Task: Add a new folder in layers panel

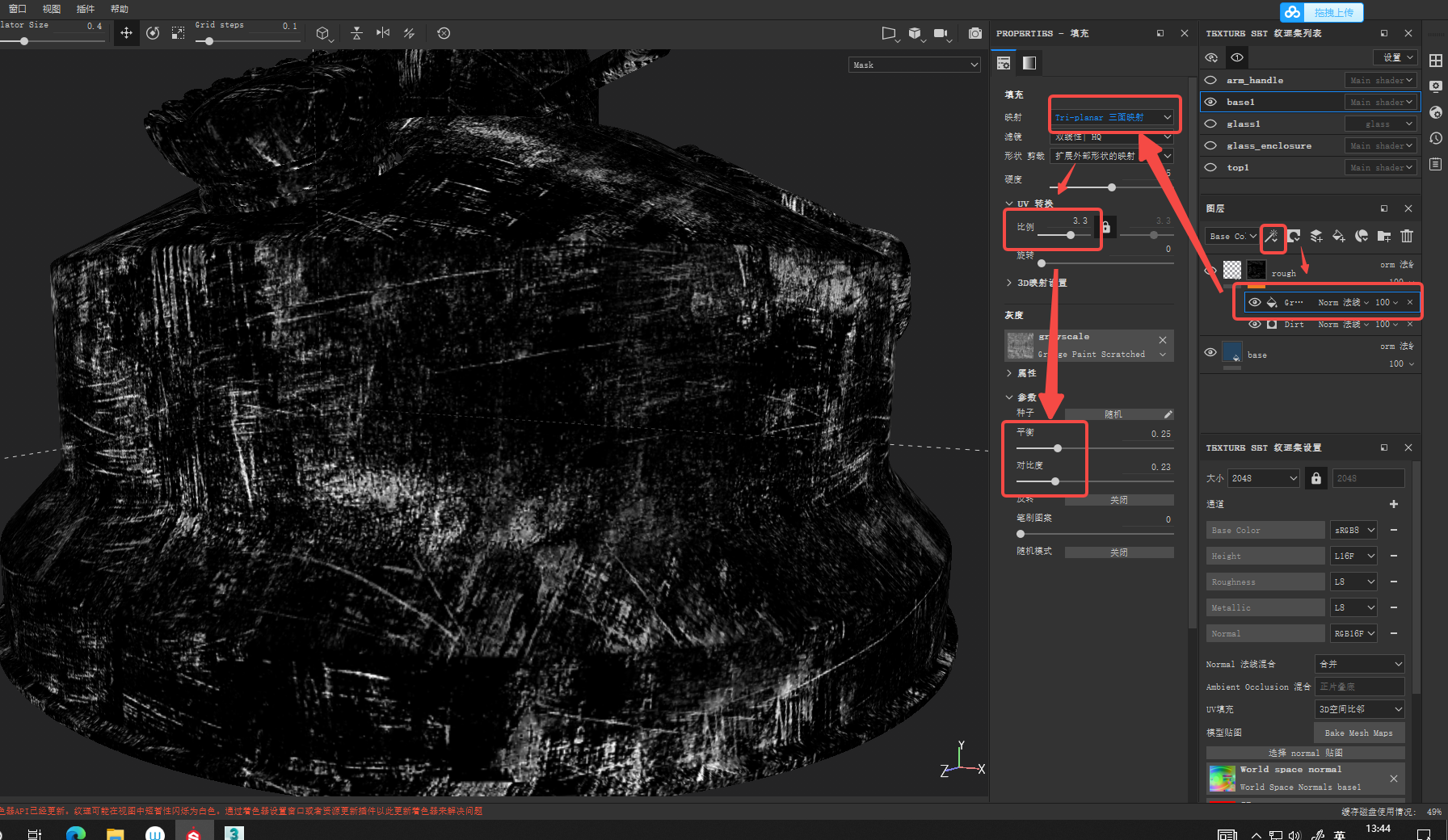Action: pos(1384,236)
